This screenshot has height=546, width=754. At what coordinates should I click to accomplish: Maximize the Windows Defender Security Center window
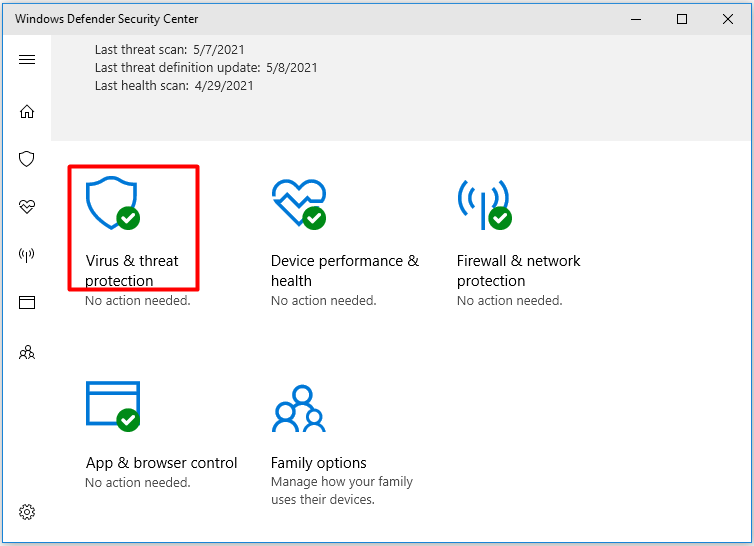coord(681,19)
